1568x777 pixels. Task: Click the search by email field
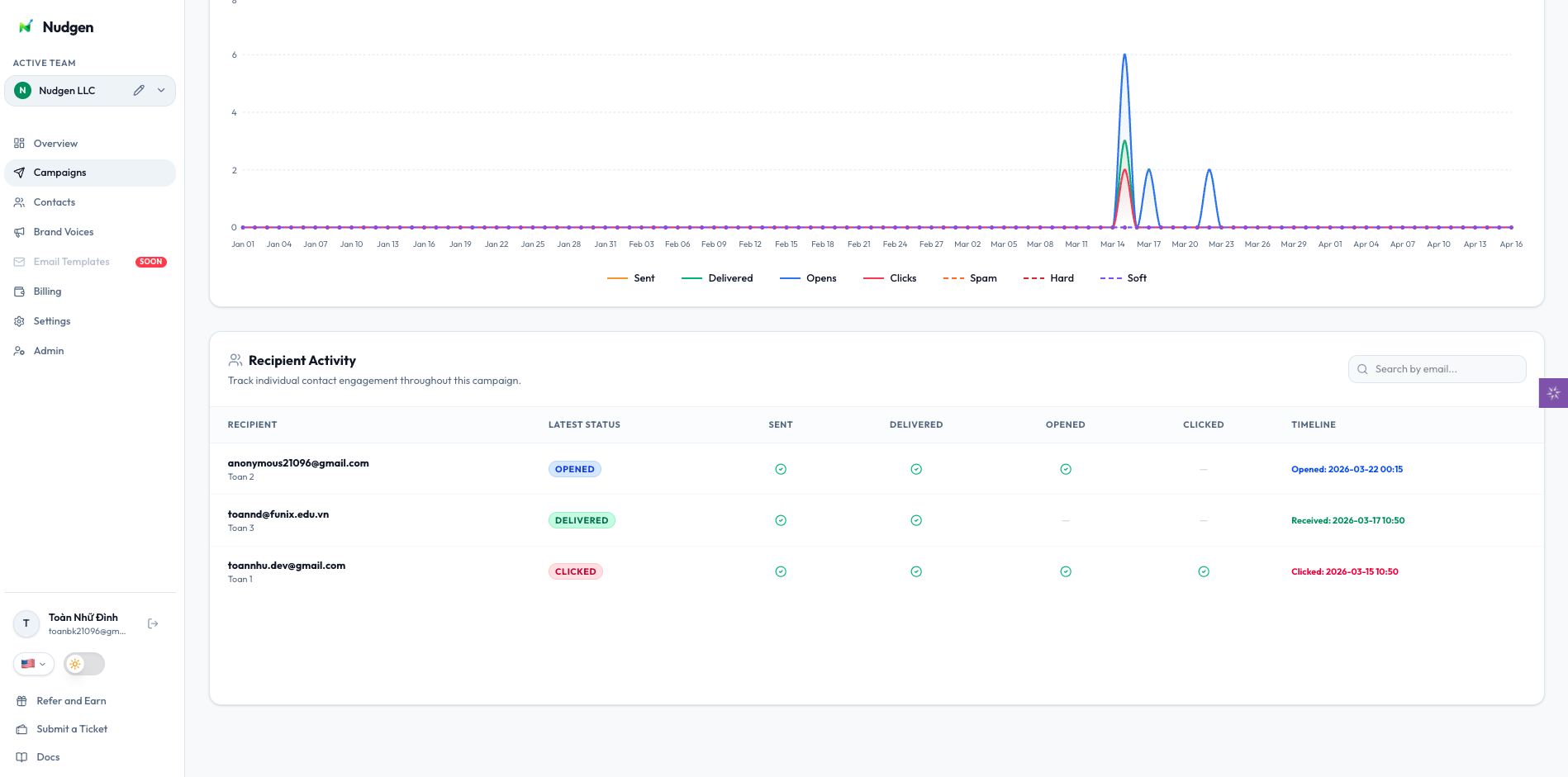pyautogui.click(x=1437, y=369)
